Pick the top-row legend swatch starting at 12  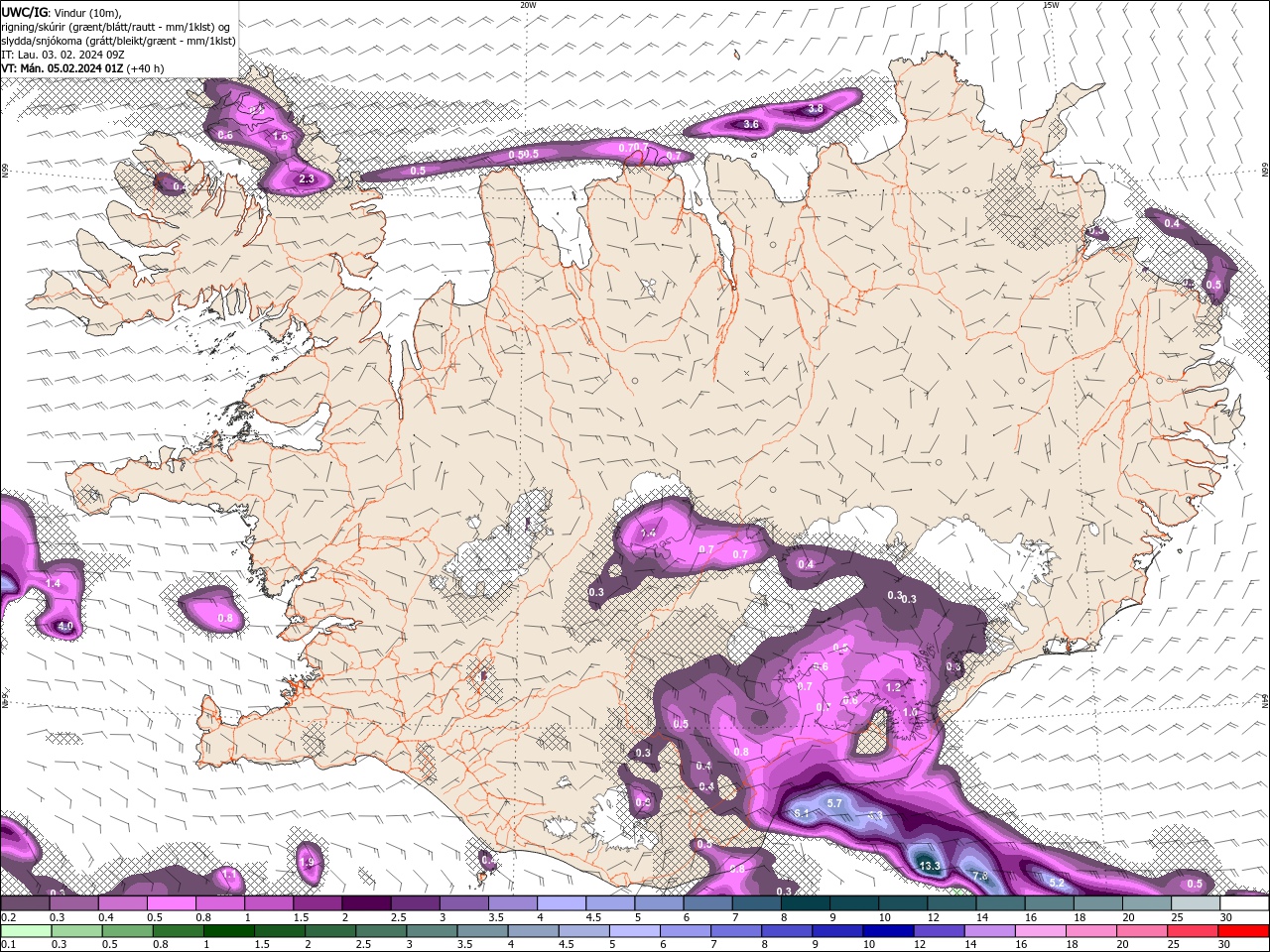pos(952,903)
